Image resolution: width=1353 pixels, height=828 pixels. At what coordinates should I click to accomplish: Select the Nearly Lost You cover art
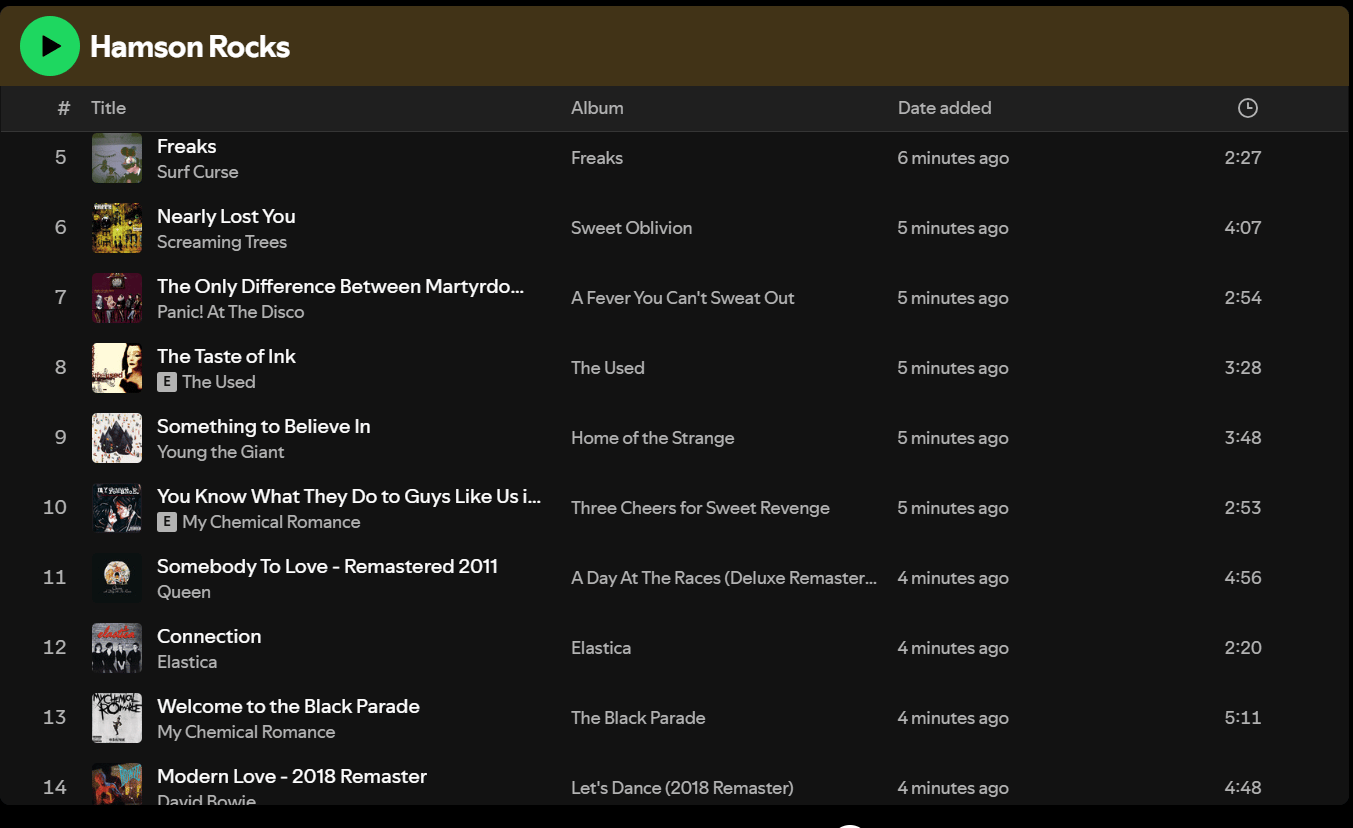[117, 228]
